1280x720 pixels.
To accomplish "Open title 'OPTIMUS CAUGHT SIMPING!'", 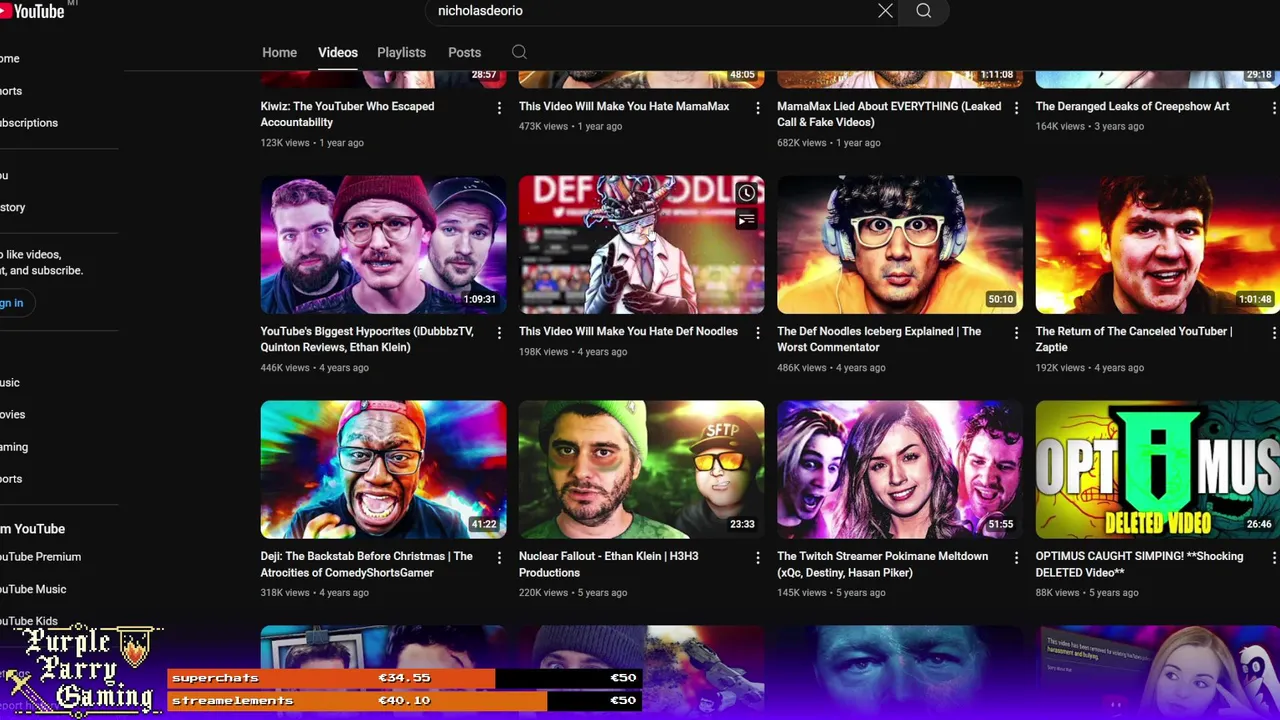I will (1139, 564).
